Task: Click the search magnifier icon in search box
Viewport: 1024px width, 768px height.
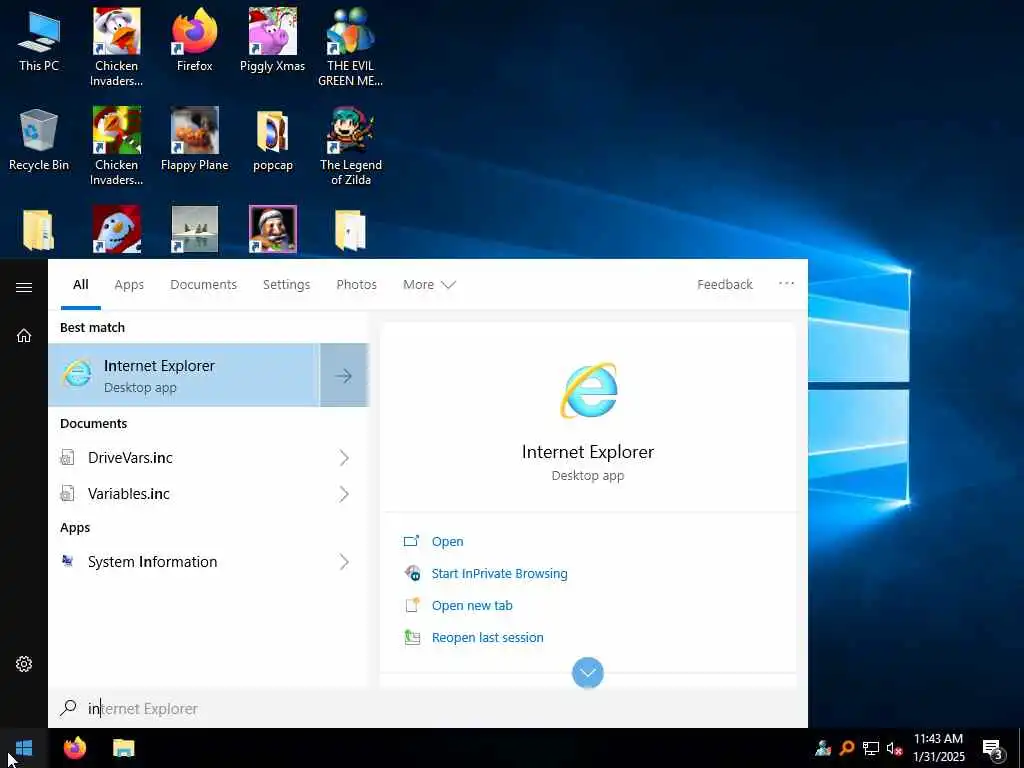Action: coord(69,708)
